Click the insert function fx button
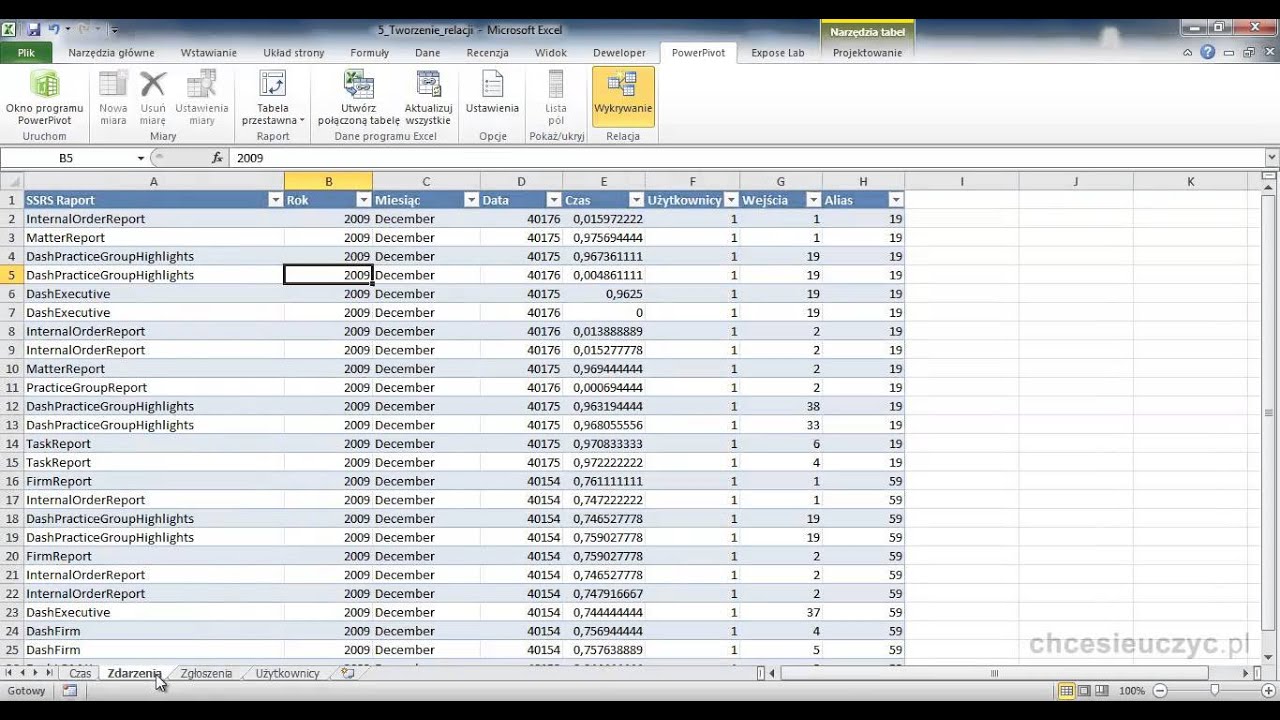Image resolution: width=1280 pixels, height=720 pixels. pyautogui.click(x=217, y=158)
